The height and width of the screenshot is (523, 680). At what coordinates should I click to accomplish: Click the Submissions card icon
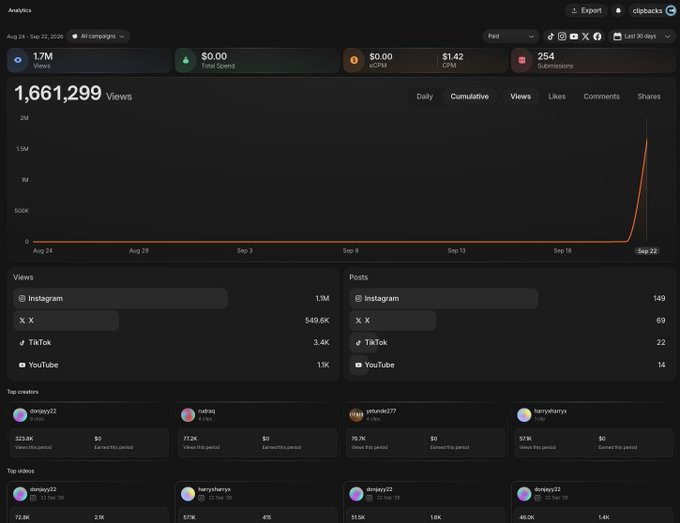point(522,60)
